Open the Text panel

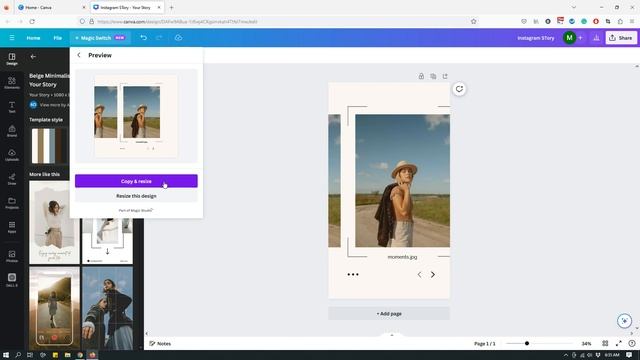click(x=12, y=107)
